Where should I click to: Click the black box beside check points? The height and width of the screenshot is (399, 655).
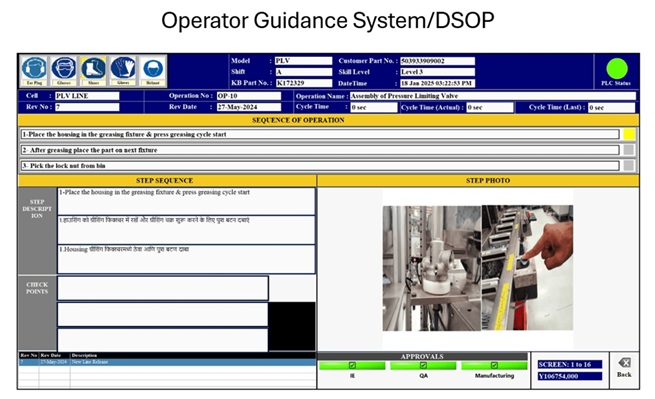(292, 326)
